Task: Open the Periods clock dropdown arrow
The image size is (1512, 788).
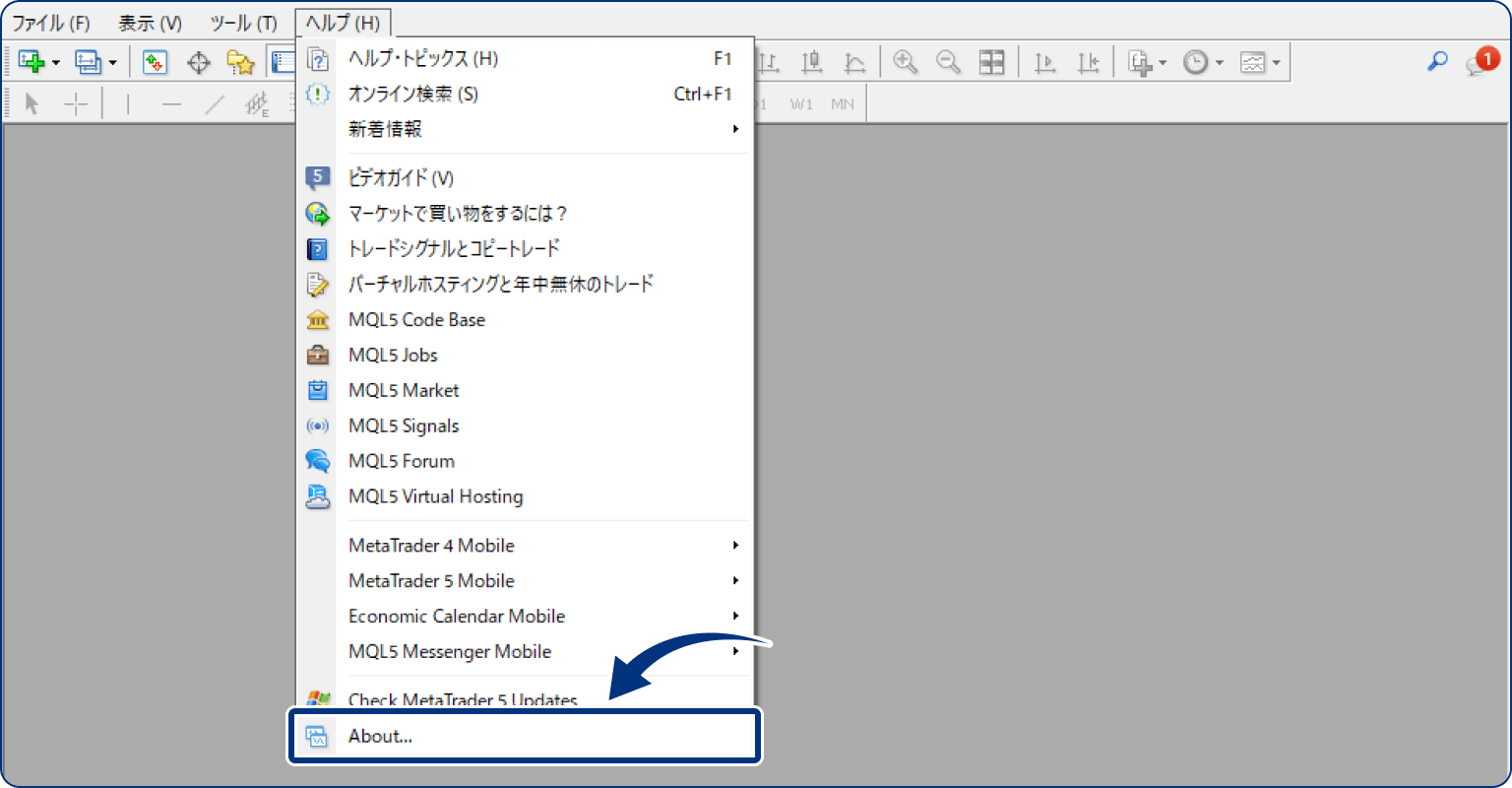Action: click(1220, 63)
